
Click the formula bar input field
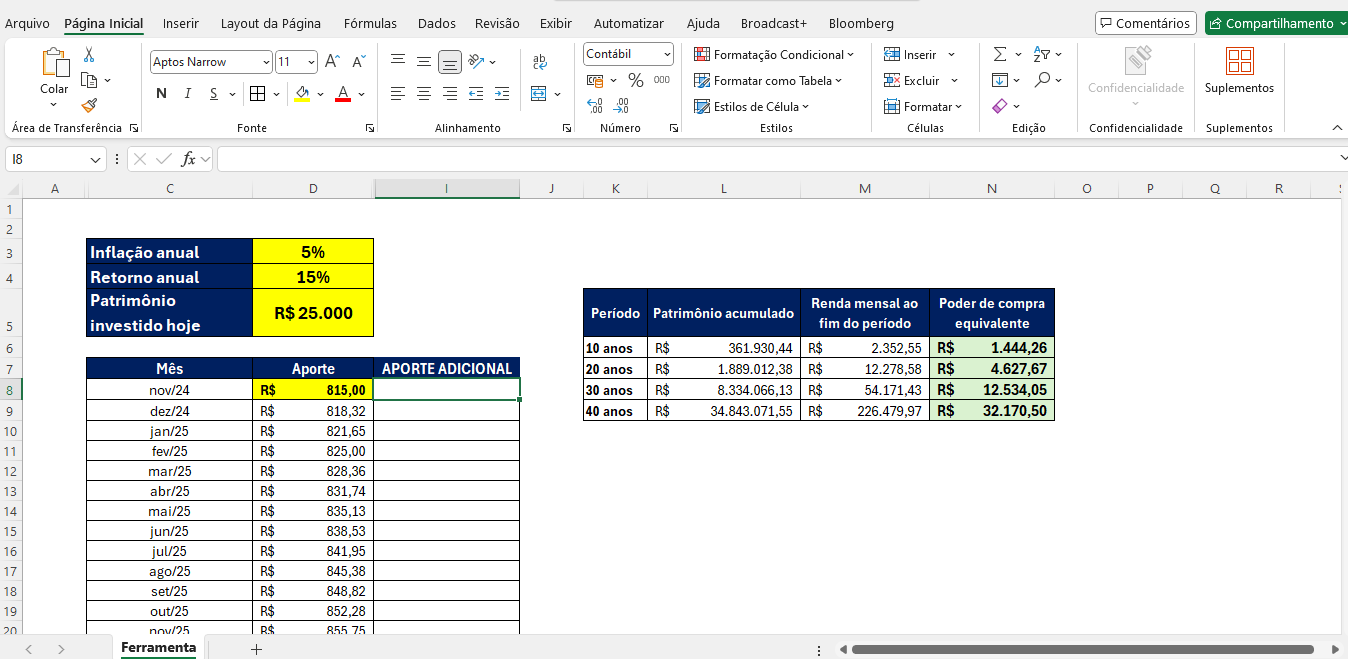[x=776, y=159]
